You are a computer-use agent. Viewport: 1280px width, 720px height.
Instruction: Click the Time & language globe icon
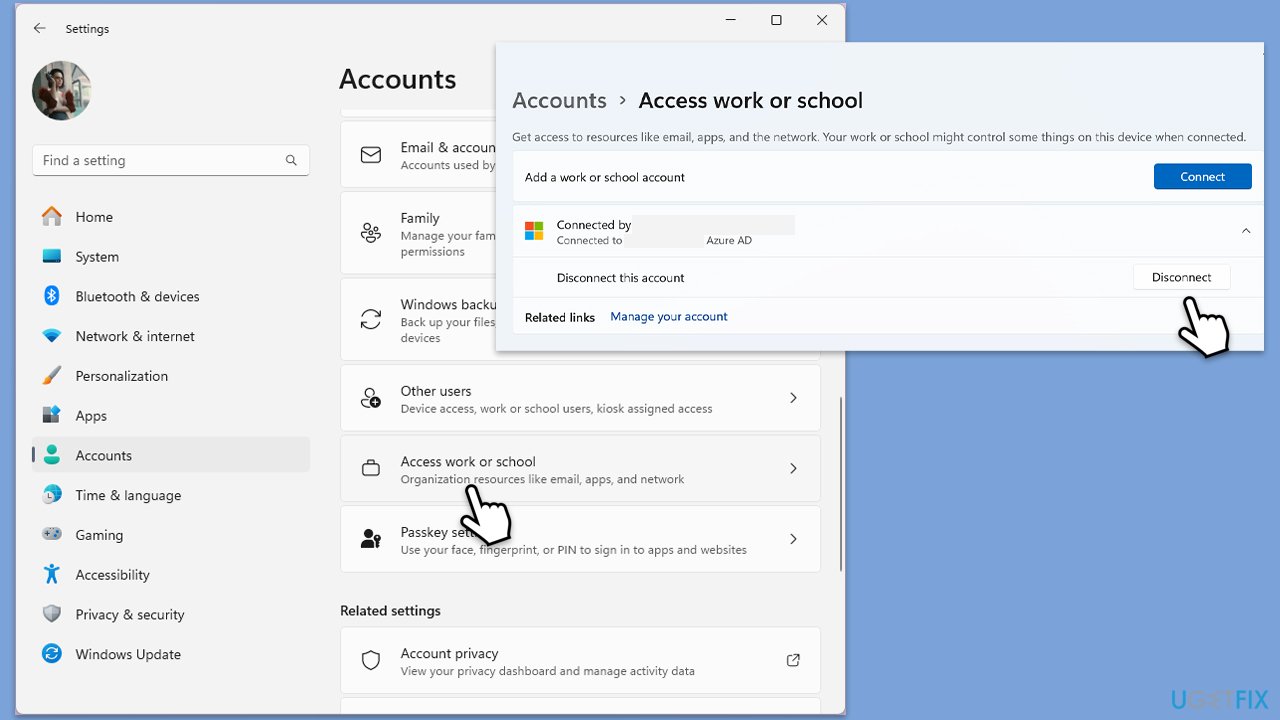[x=52, y=495]
